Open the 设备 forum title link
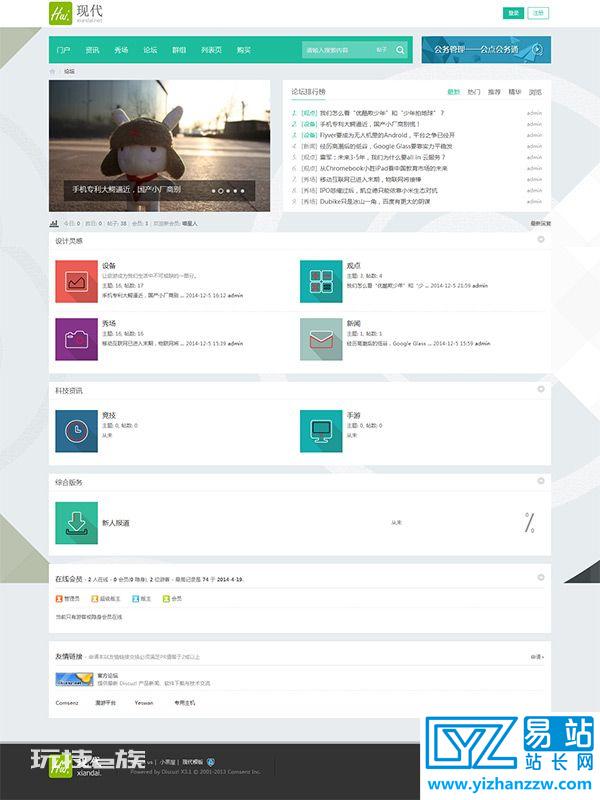600x800 pixels. pos(109,266)
